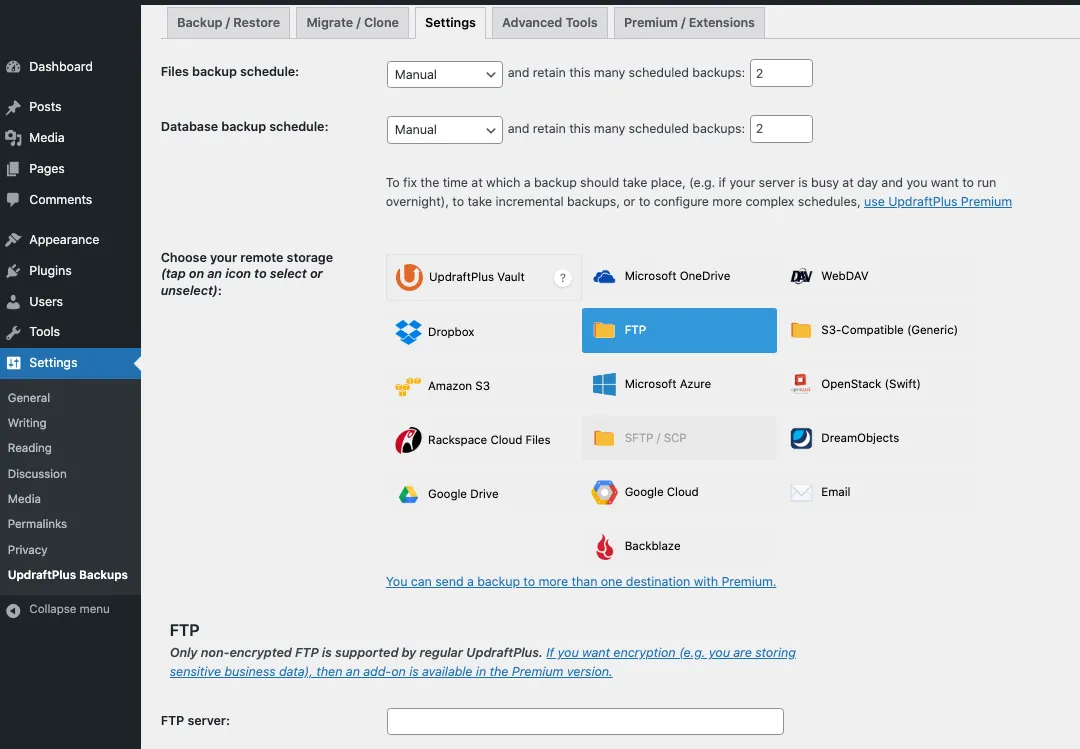Open Reading settings submenu item
This screenshot has height=749, width=1080.
click(30, 448)
